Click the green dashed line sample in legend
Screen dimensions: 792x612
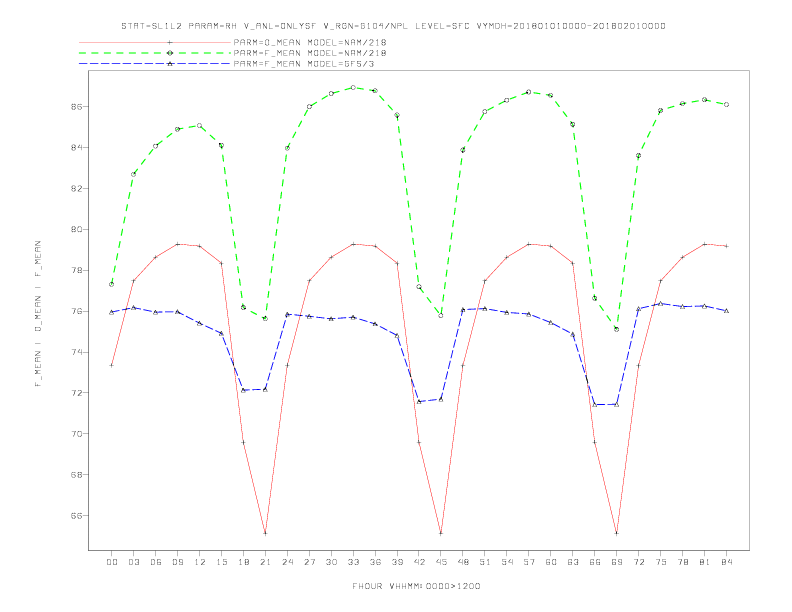(x=155, y=53)
